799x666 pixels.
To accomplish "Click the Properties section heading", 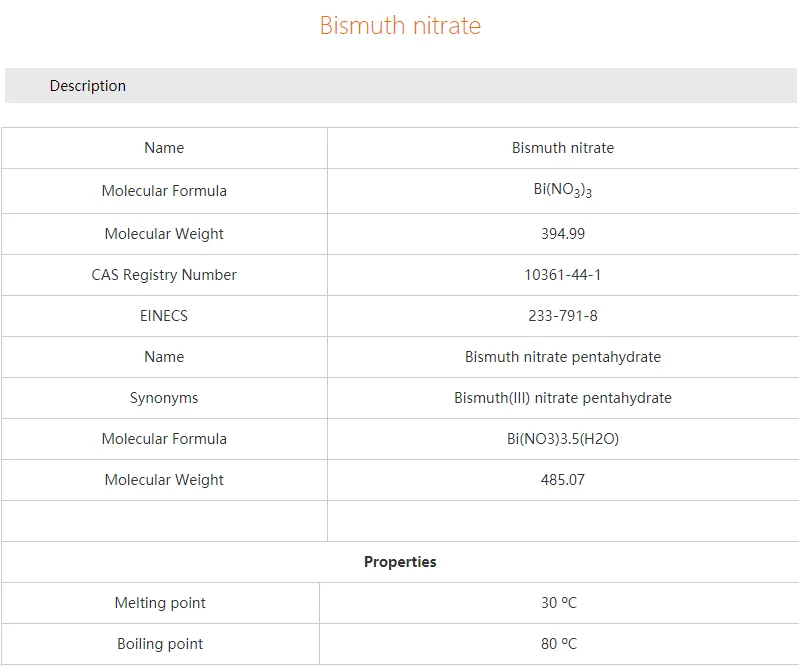I will (400, 562).
